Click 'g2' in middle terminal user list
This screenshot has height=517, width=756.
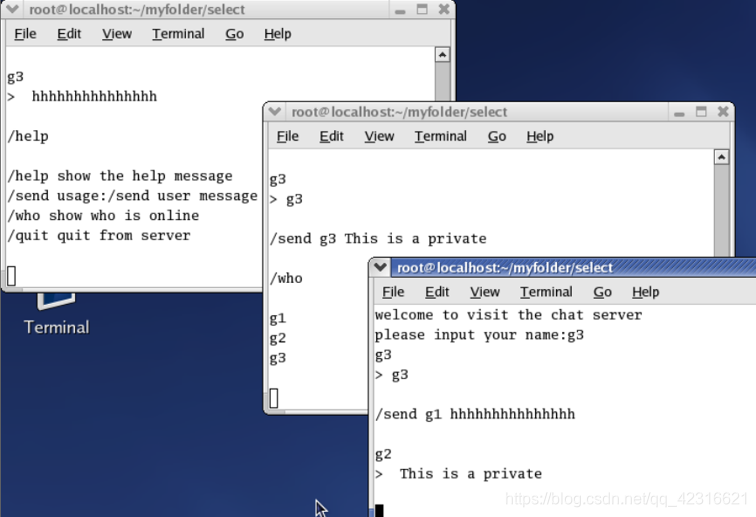pyautogui.click(x=278, y=338)
